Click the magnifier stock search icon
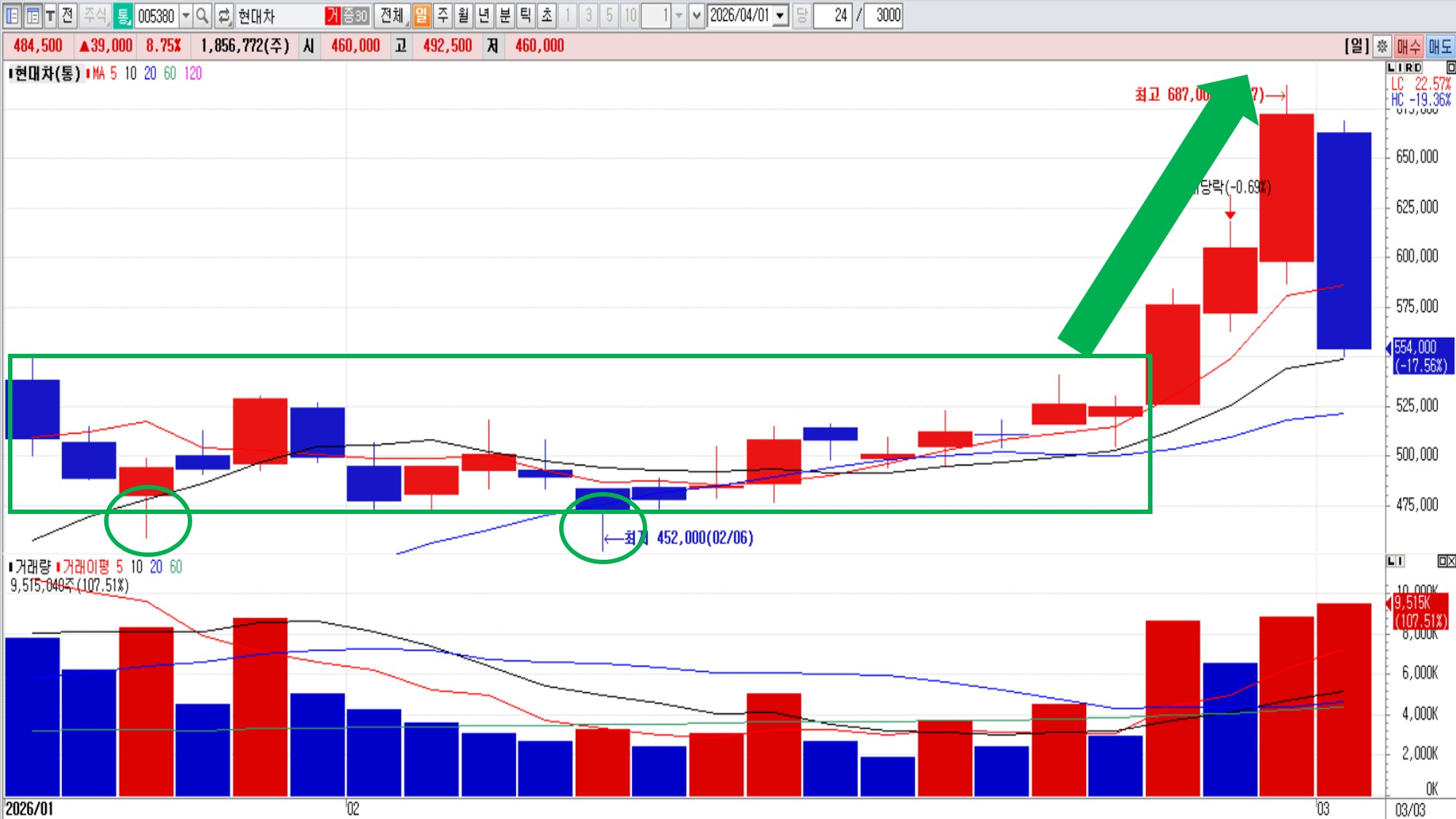The image size is (1456, 819). 202,15
